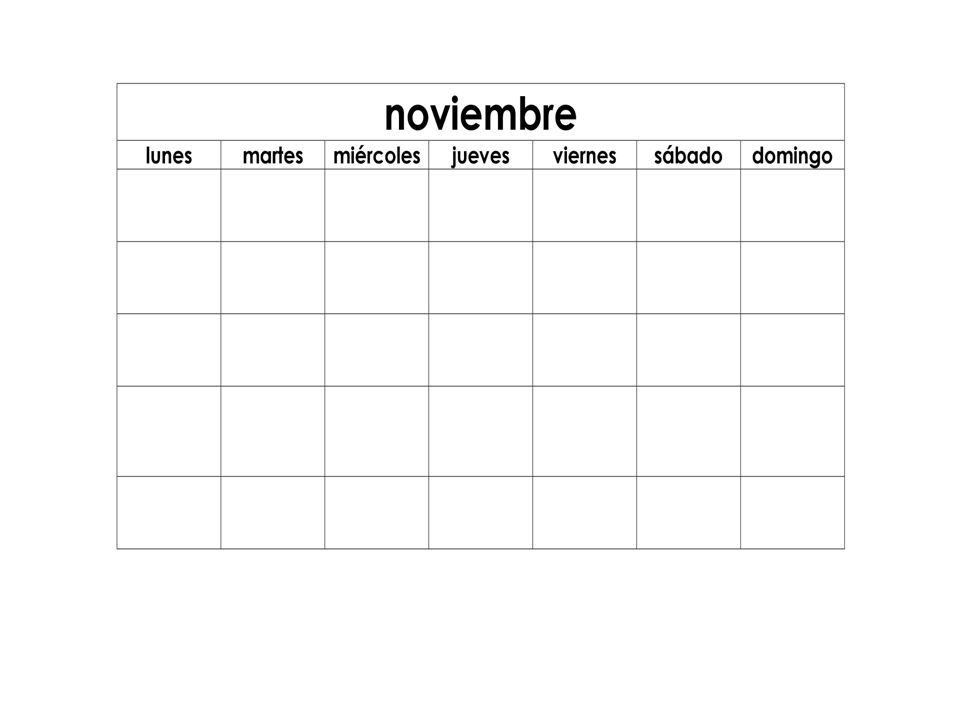Click last-row cell under domingo
The image size is (960, 720).
pos(792,512)
